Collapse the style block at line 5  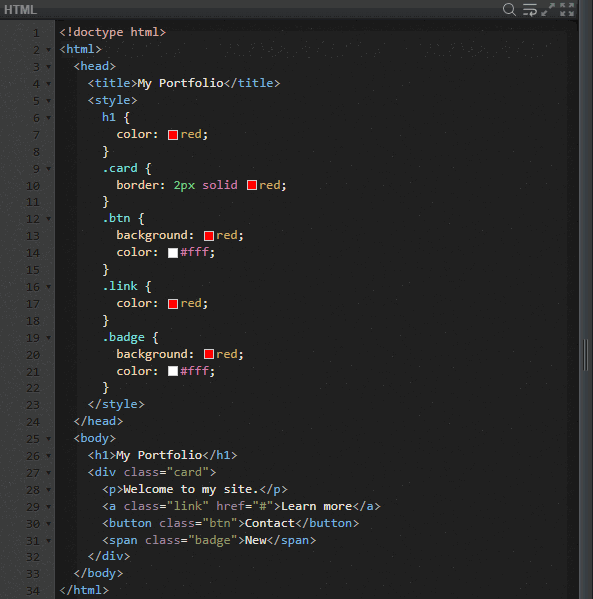pyautogui.click(x=49, y=101)
